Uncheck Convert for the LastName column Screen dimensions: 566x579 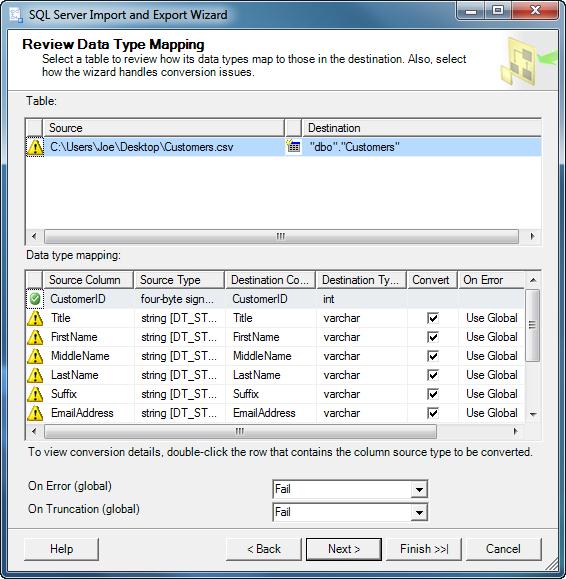coord(433,375)
